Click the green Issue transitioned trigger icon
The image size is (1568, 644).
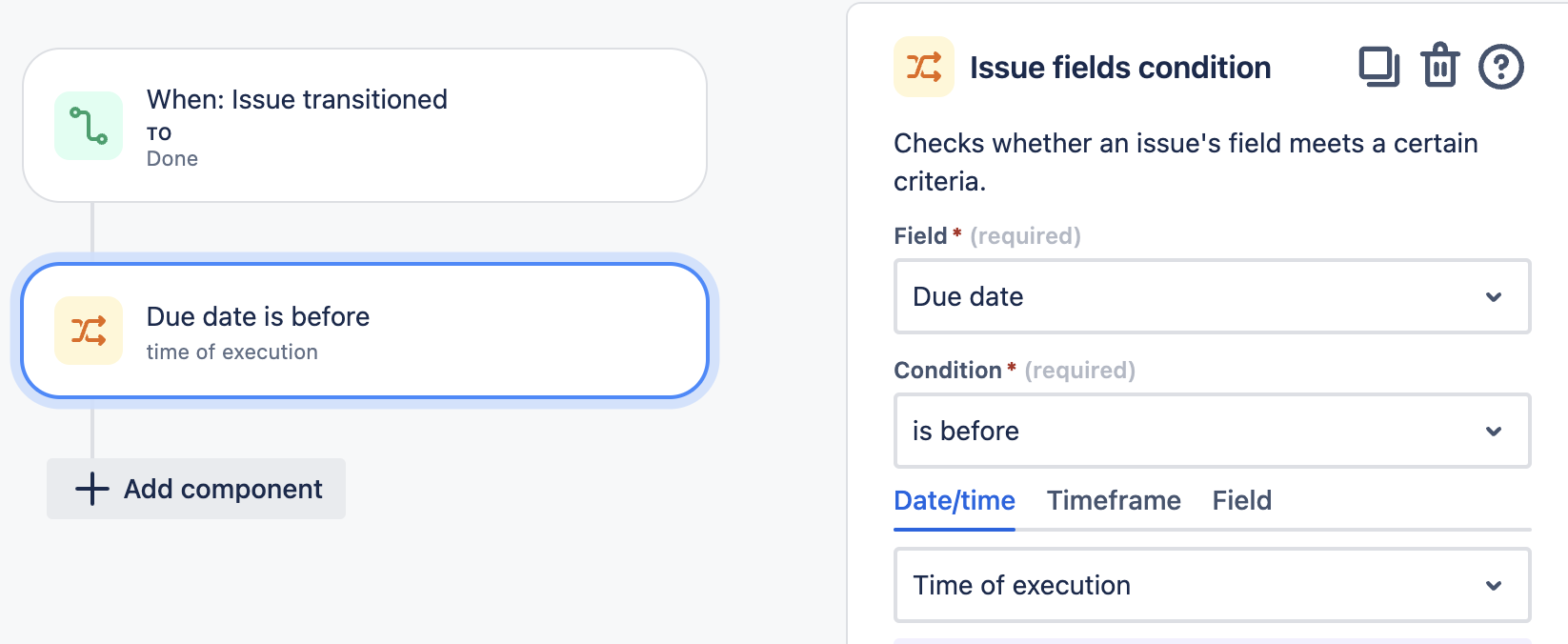click(x=89, y=126)
